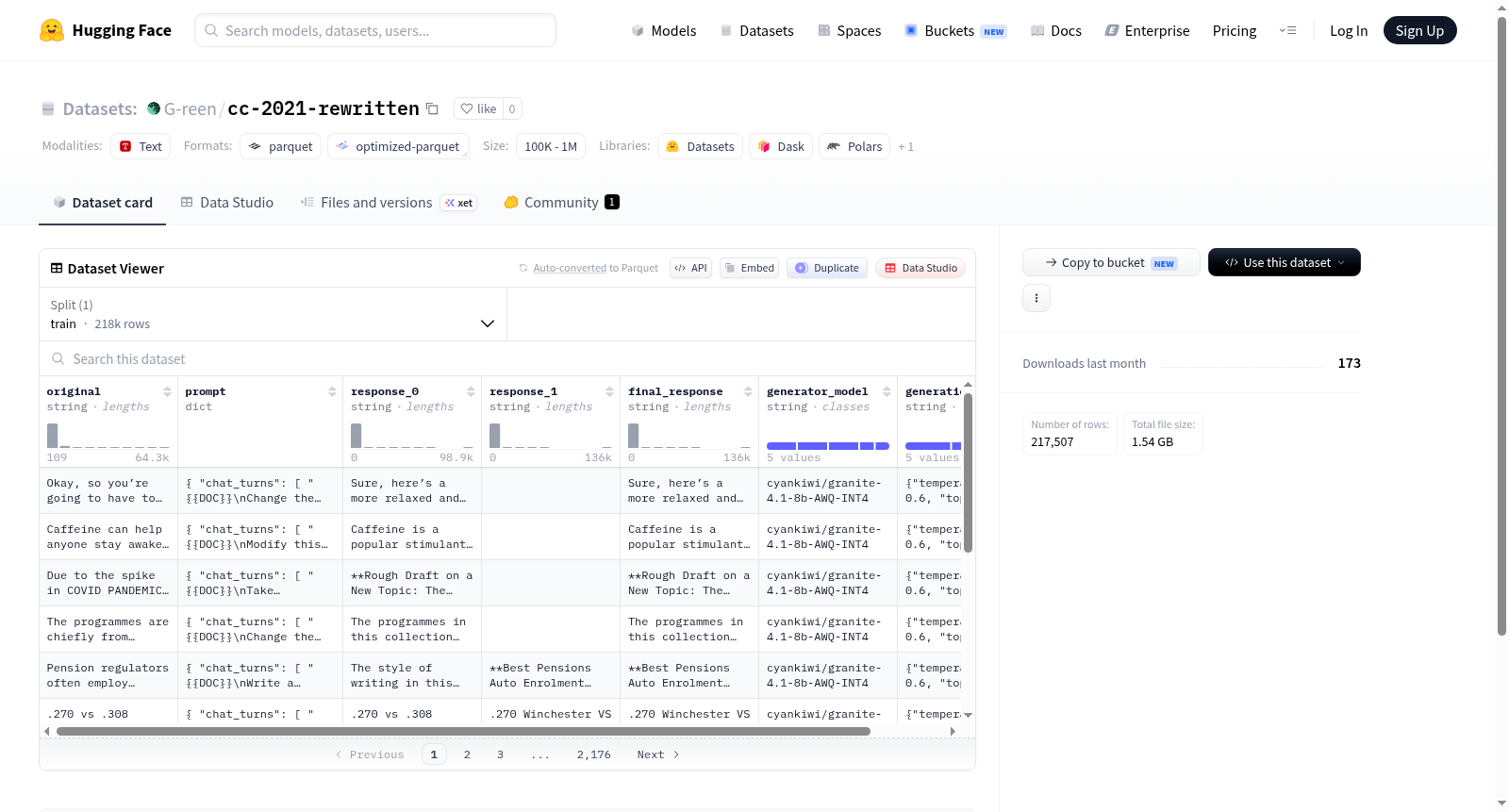Click the table horizontal scrollbar

[463, 731]
